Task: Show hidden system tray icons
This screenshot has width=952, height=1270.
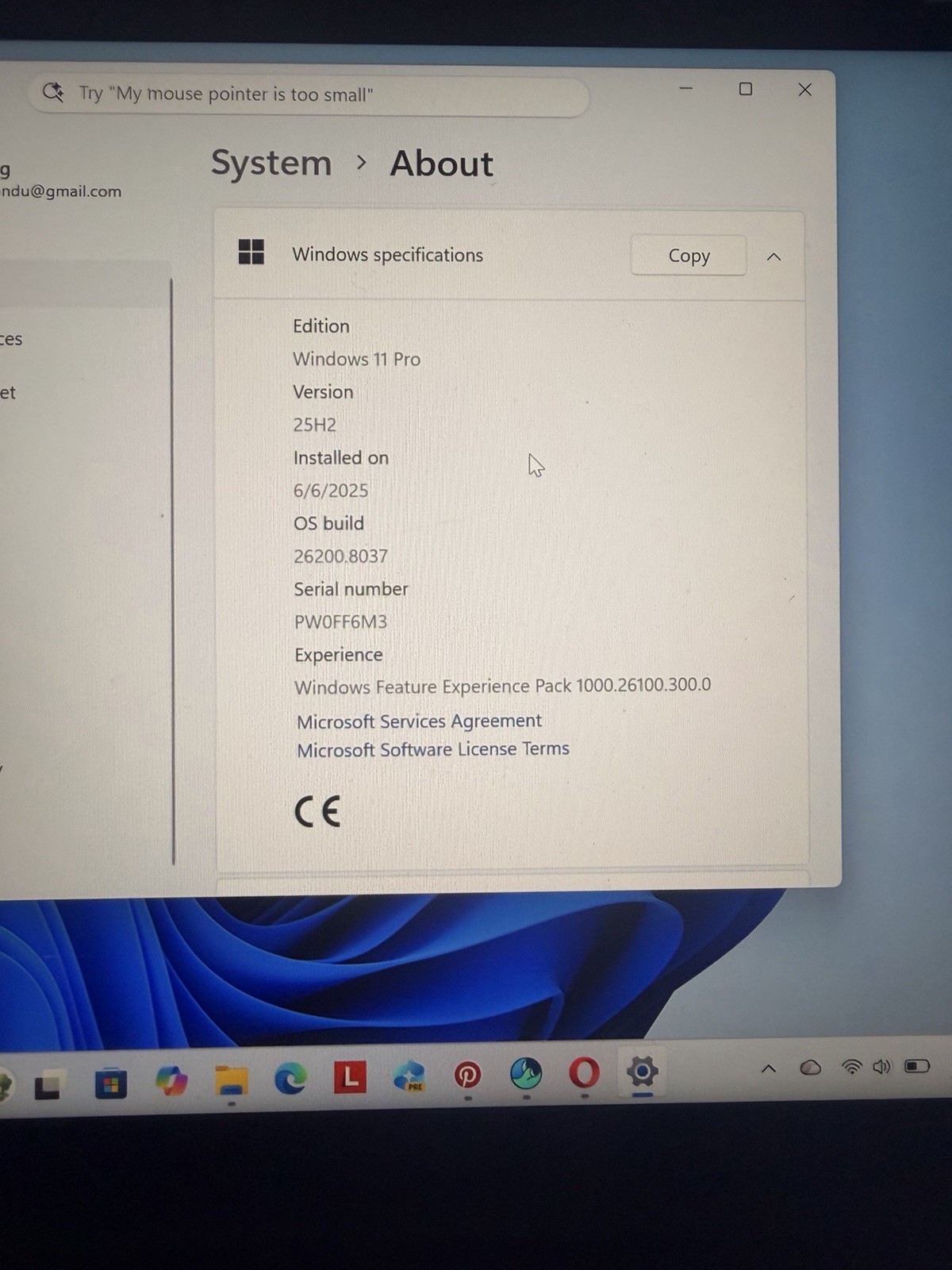Action: (x=768, y=1069)
